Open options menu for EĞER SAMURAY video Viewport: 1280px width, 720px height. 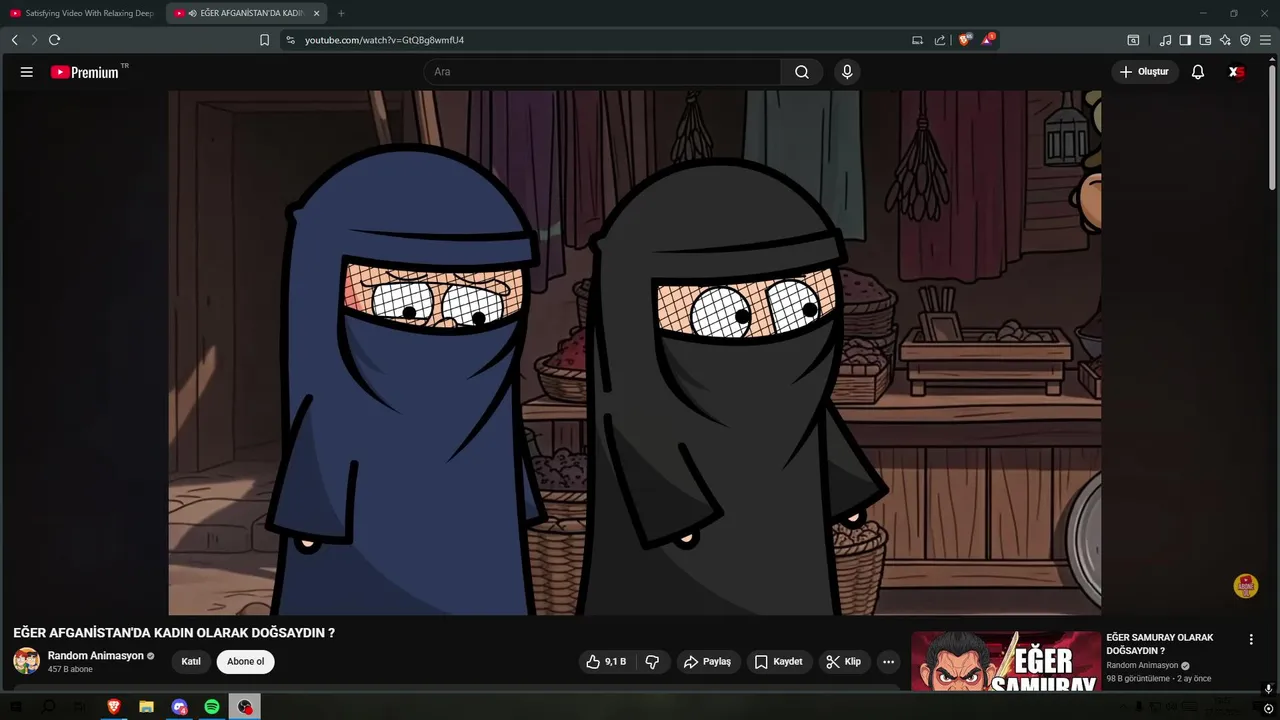(x=1251, y=639)
